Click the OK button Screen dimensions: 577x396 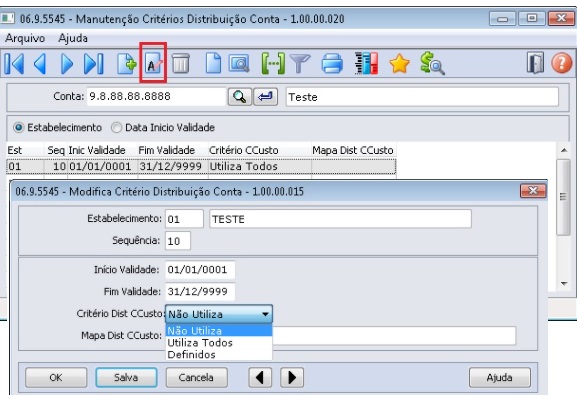point(56,378)
